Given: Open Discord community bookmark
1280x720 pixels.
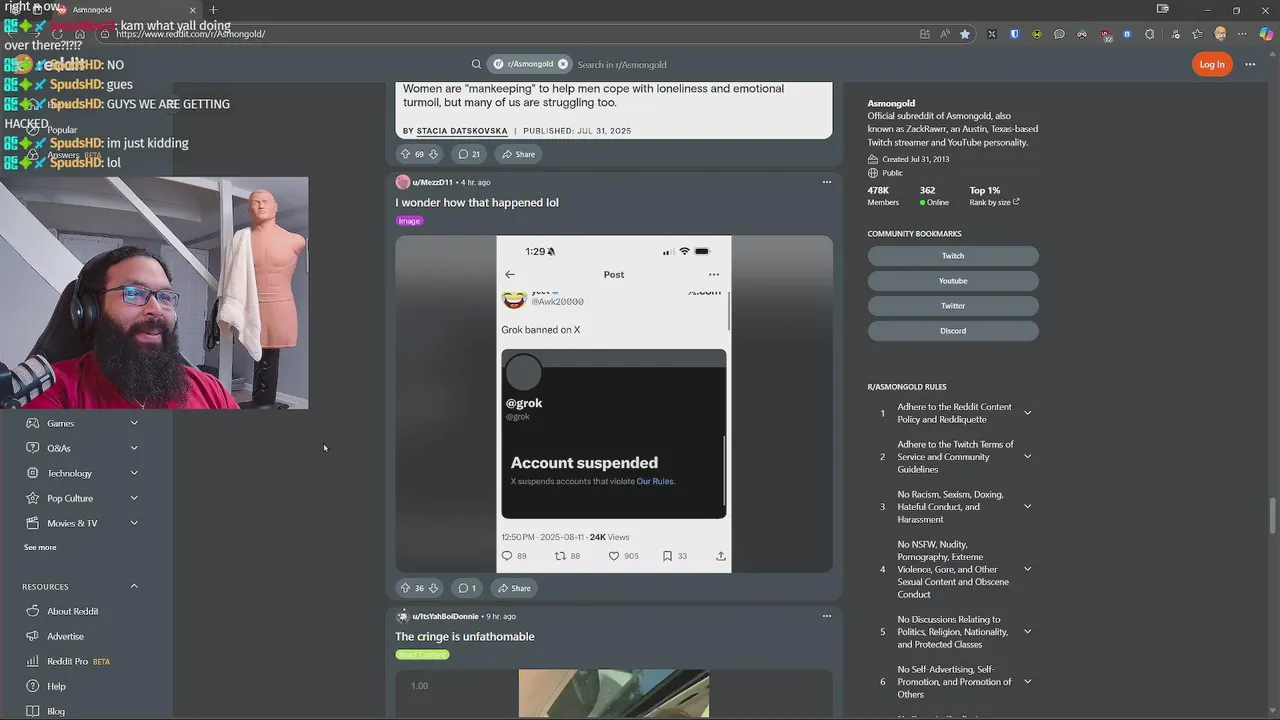Looking at the screenshot, I should coord(953,331).
